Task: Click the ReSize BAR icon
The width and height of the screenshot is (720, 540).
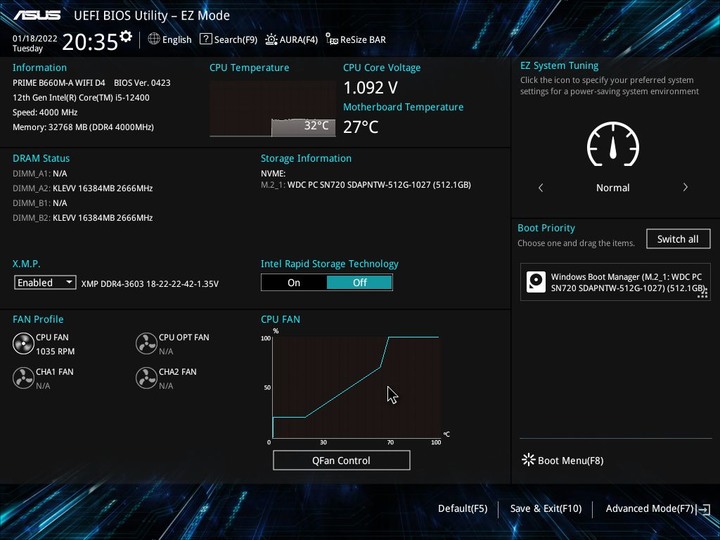Action: click(332, 39)
